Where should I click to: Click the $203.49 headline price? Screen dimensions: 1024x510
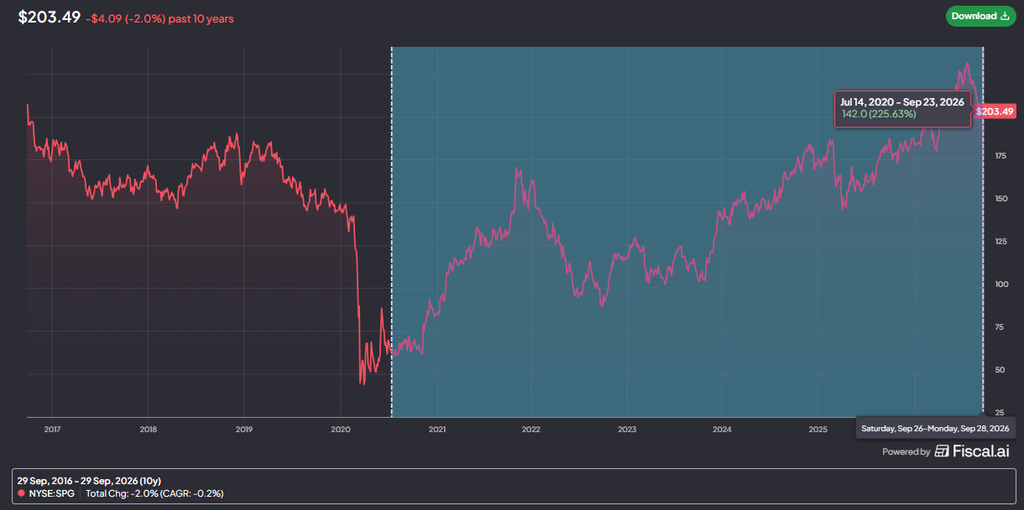pyautogui.click(x=49, y=17)
